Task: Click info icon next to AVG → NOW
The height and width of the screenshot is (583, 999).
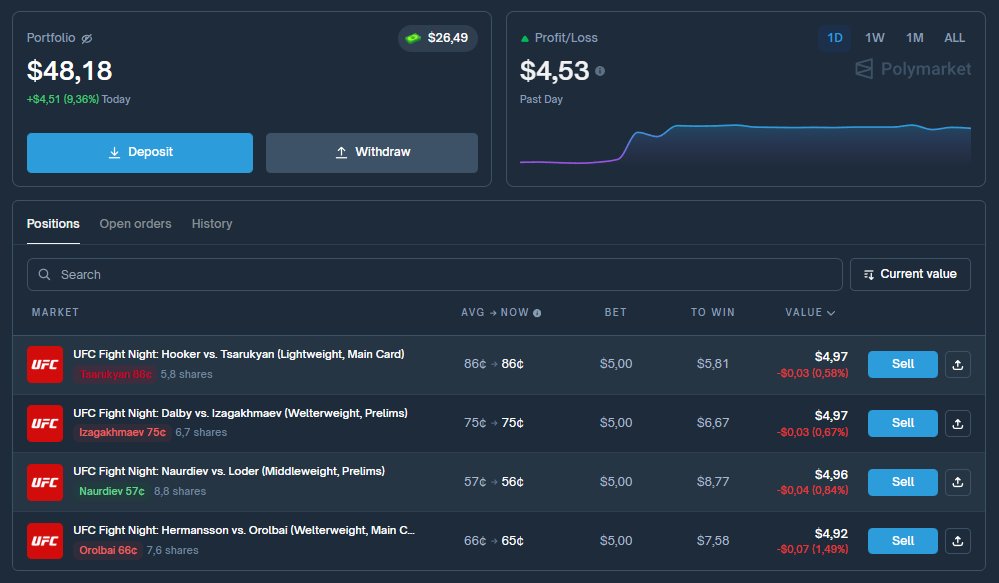Action: [537, 313]
